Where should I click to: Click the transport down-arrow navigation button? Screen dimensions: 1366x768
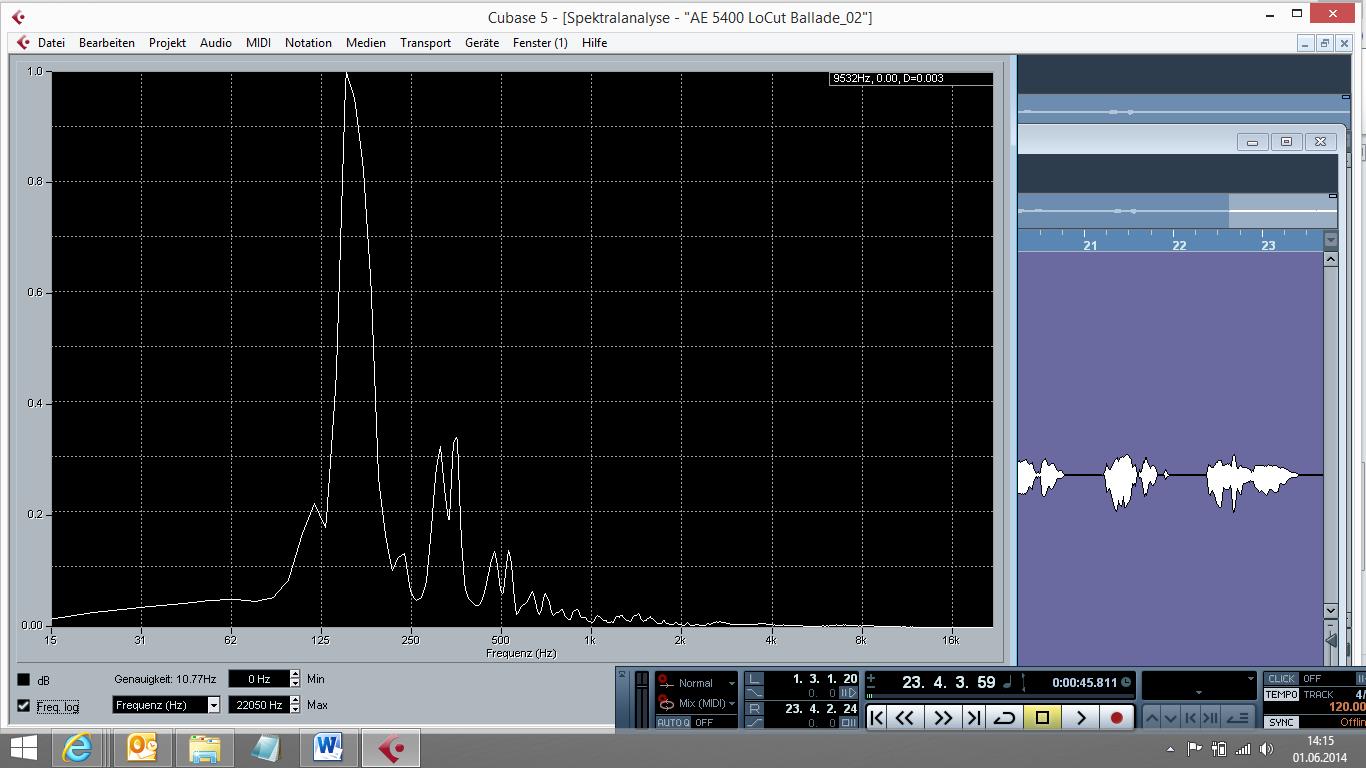point(1171,717)
